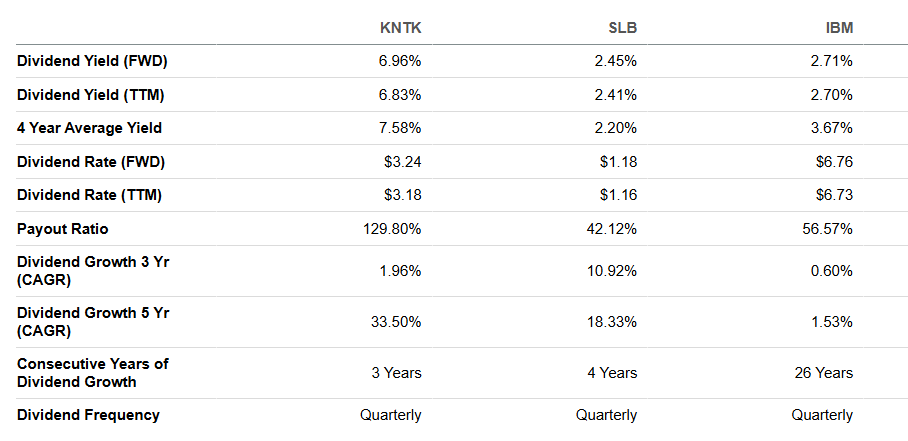Click Dividend Growth 3 Yr (CAGR) label
908x441 pixels.
(x=93, y=271)
